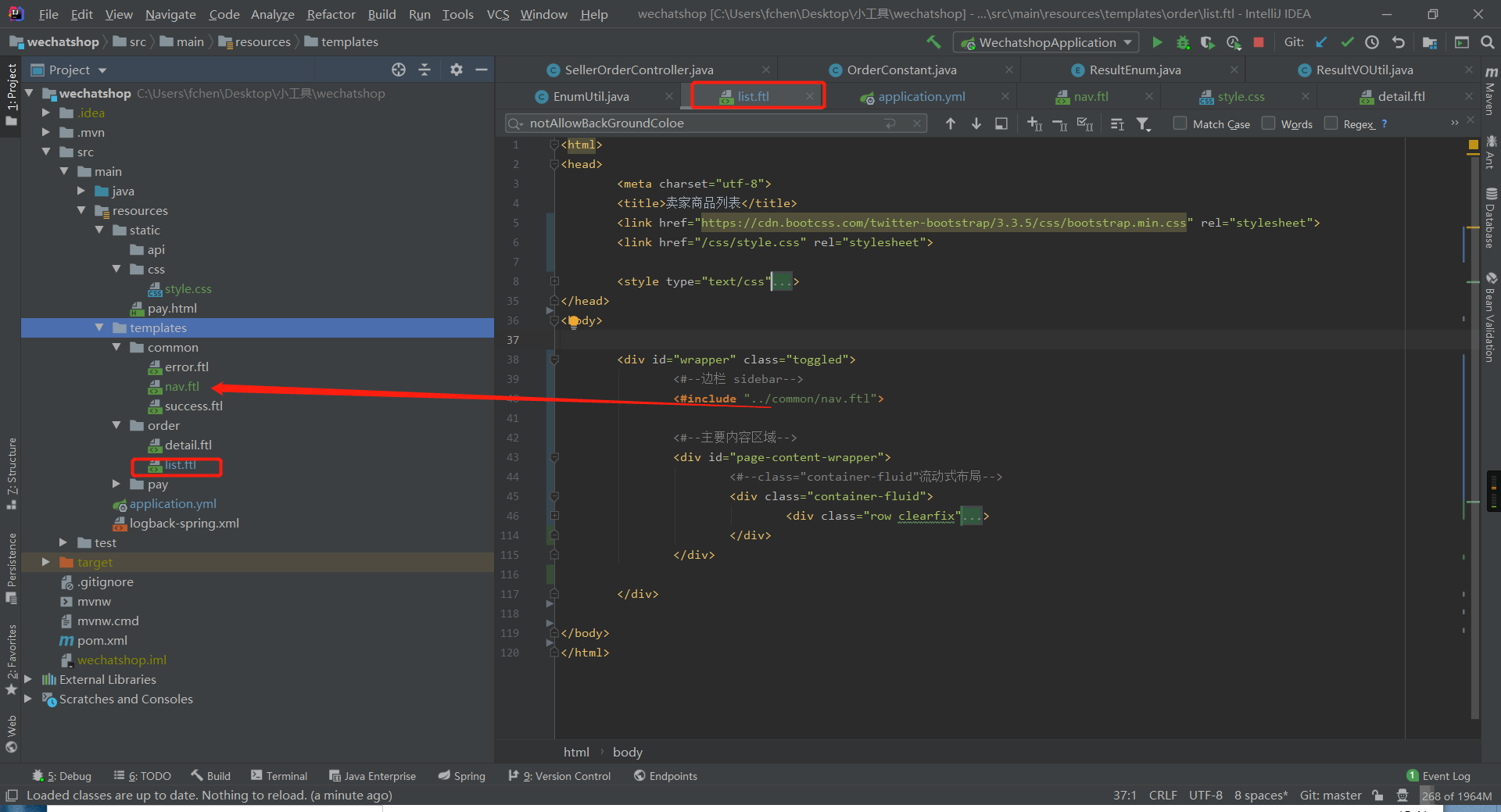Enable the Words search option
Viewport: 1501px width, 812px height.
(1268, 123)
